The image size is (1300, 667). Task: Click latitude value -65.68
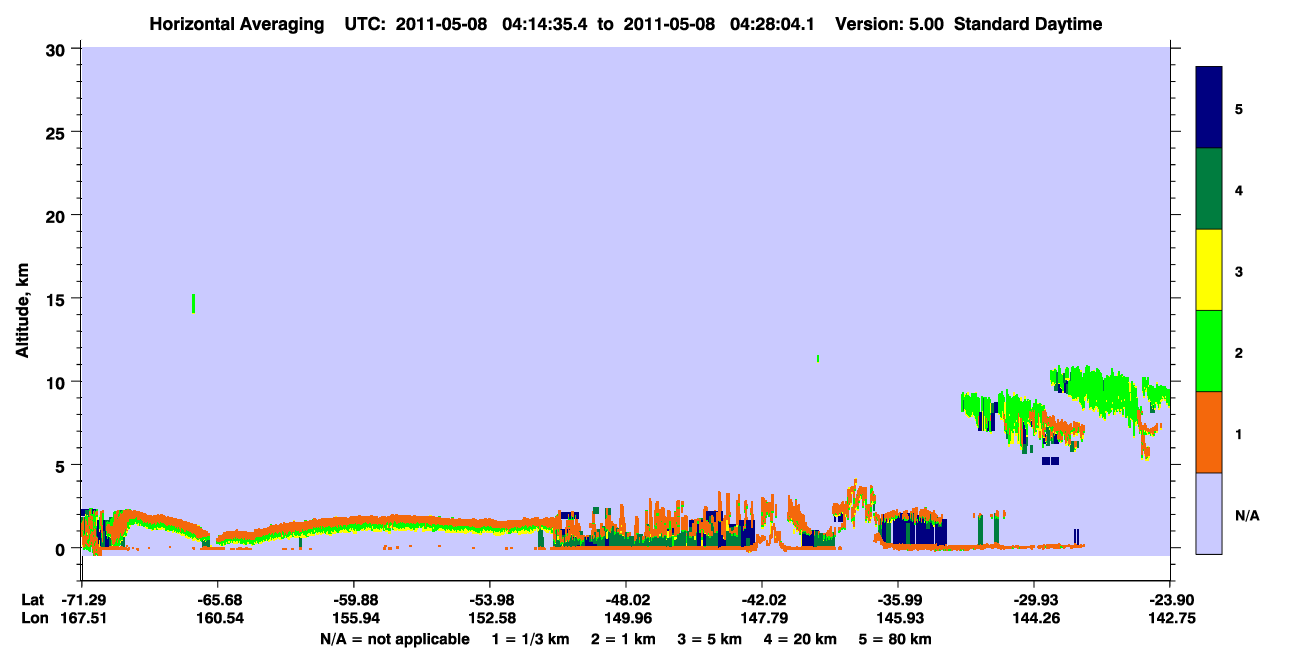point(218,600)
